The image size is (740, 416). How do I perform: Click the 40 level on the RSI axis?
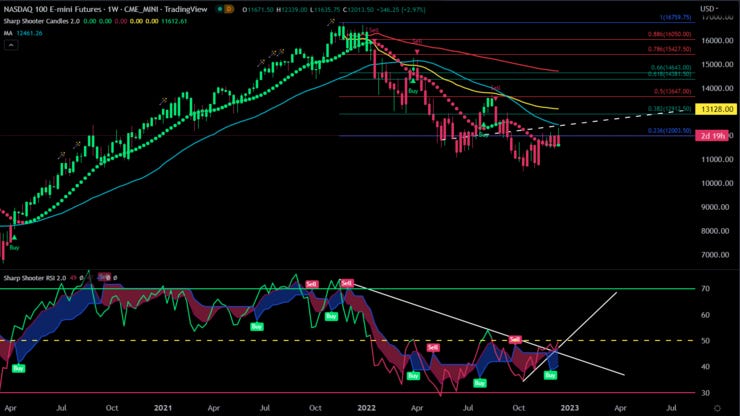pos(706,366)
